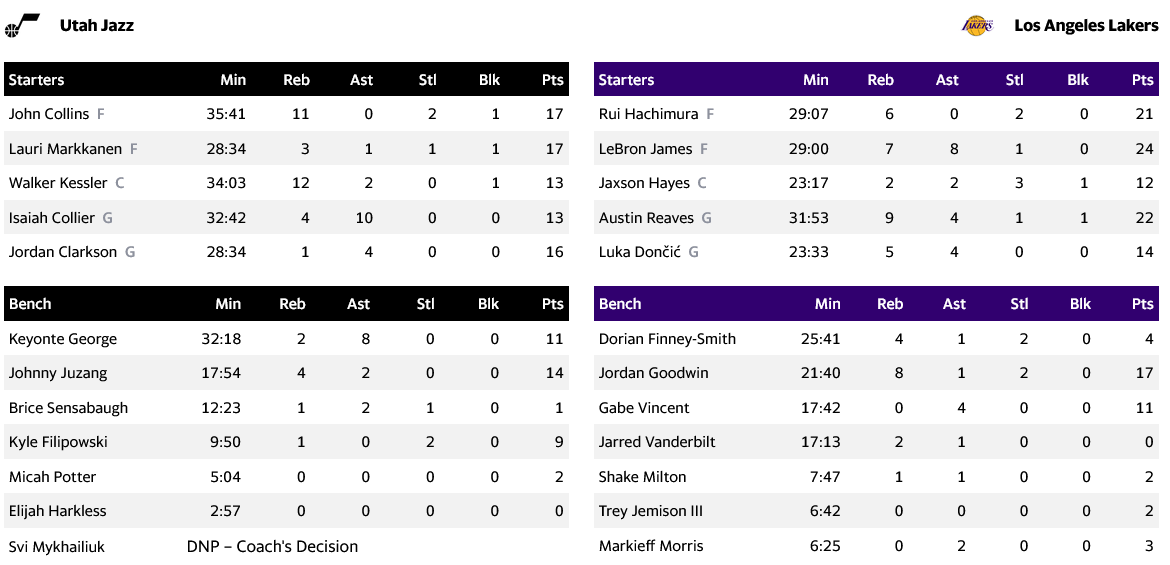Click the Min header in Jazz bench table
This screenshot has width=1170, height=565.
point(228,304)
